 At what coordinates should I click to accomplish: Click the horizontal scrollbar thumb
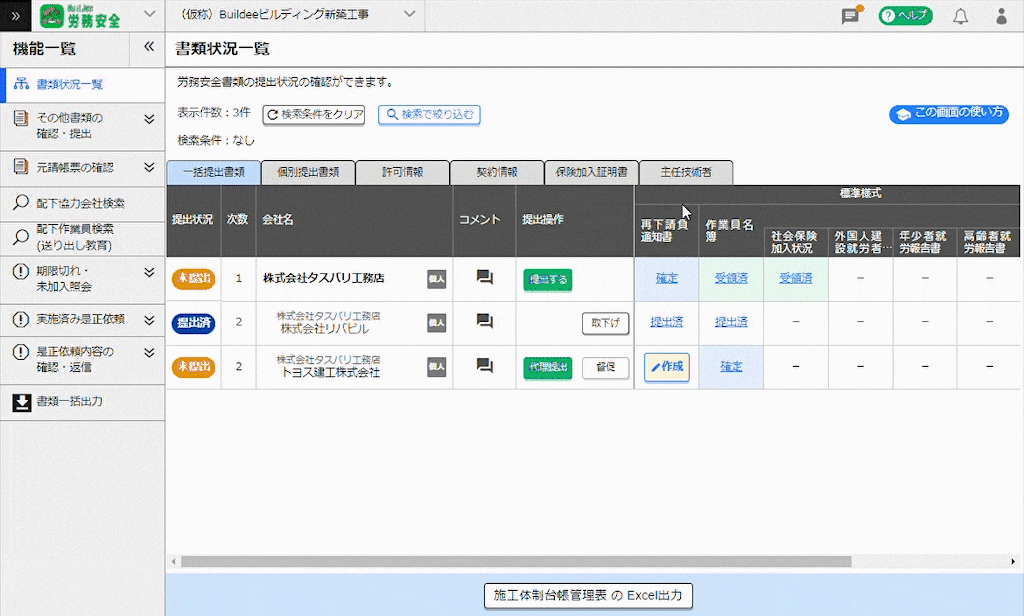click(516, 562)
